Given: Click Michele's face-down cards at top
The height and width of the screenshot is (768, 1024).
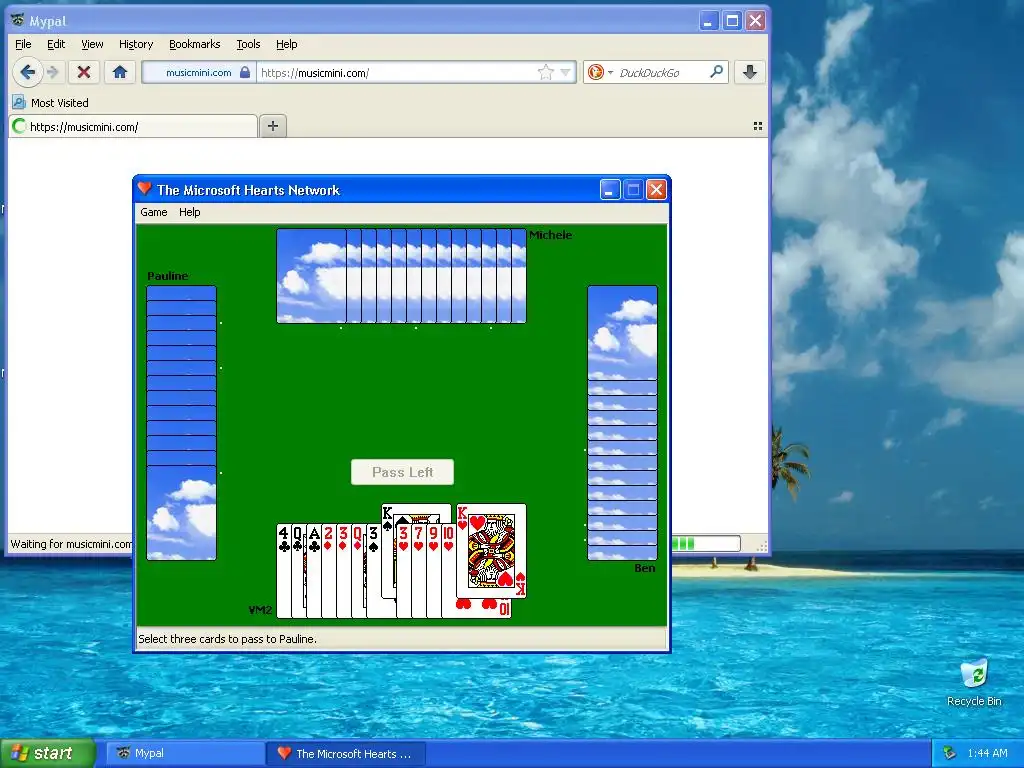Looking at the screenshot, I should coord(401,276).
